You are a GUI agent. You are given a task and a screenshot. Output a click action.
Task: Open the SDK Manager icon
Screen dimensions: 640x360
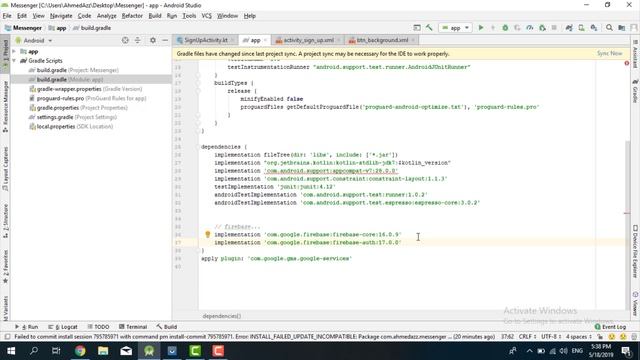point(594,28)
